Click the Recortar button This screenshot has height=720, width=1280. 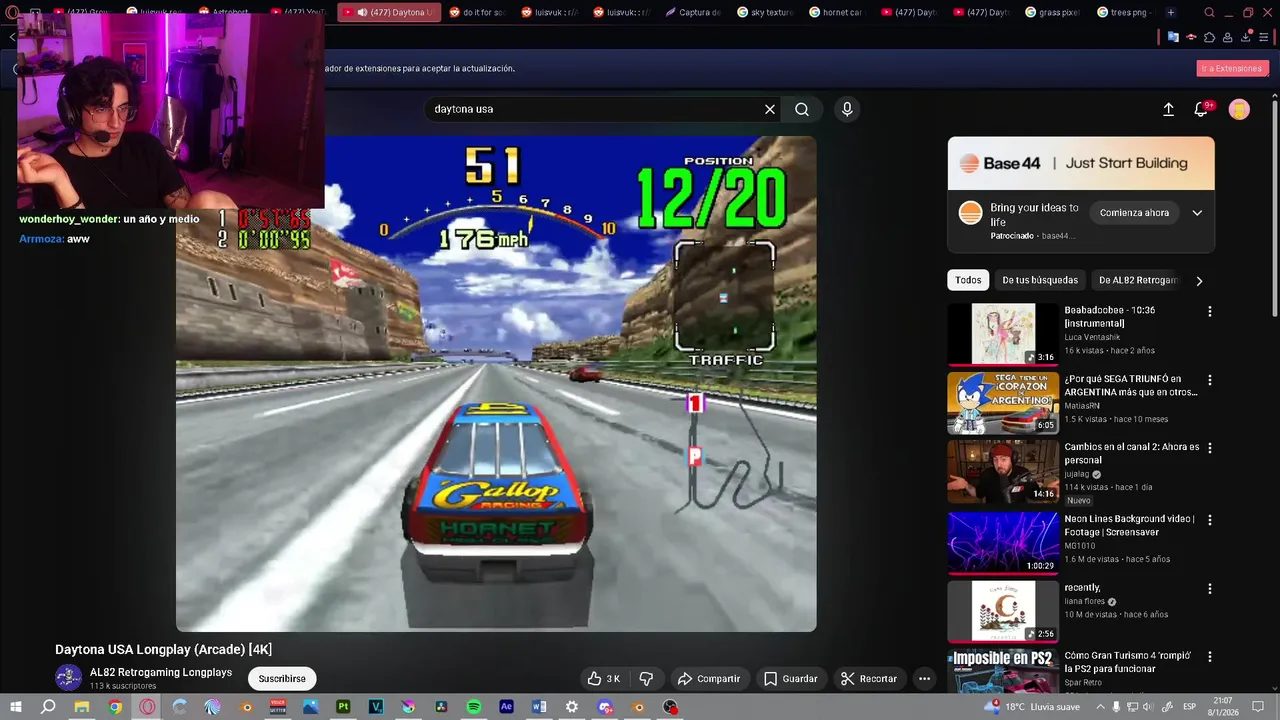(x=868, y=679)
